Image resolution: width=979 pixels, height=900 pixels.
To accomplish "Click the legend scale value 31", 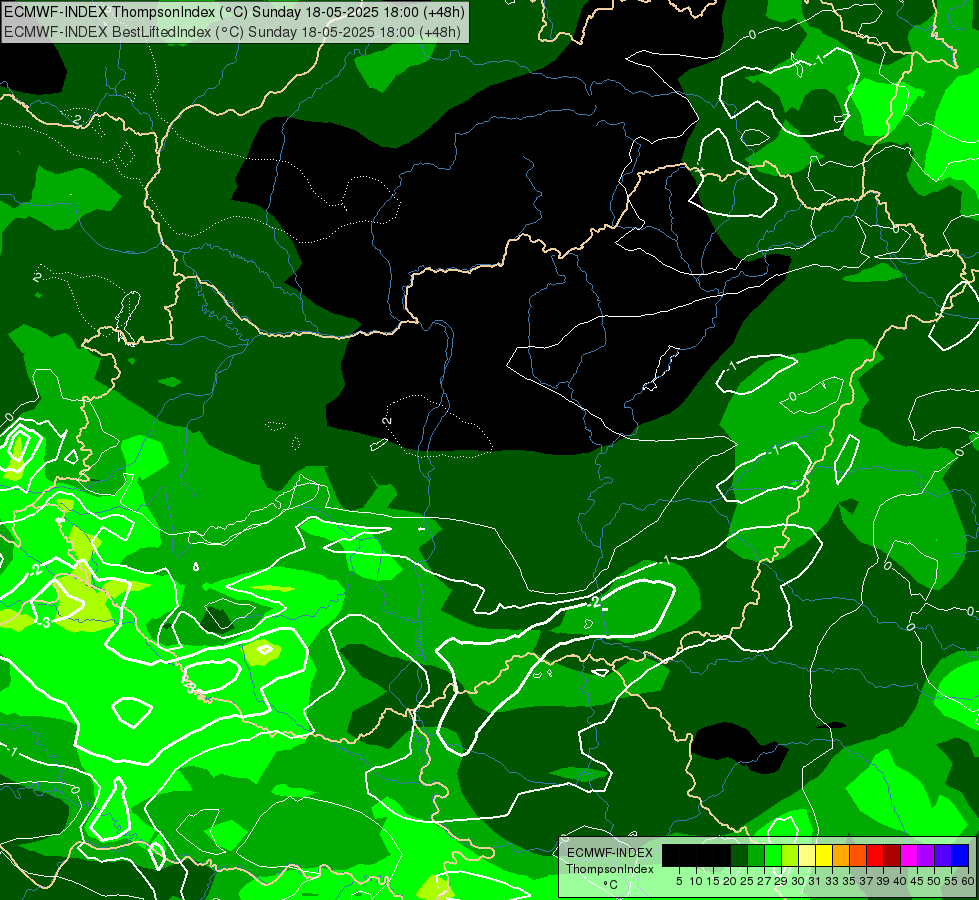I will click(x=815, y=881).
